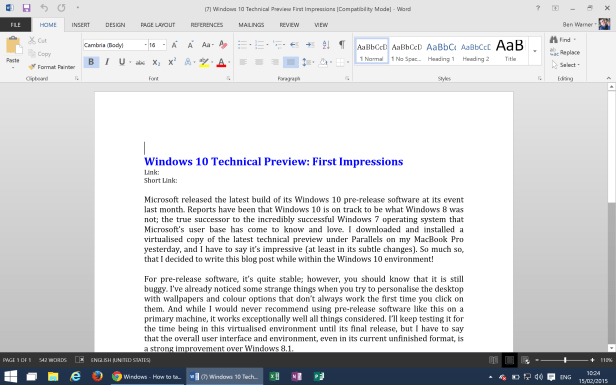616x385 pixels.
Task: Apply the Normal style
Action: pyautogui.click(x=372, y=51)
